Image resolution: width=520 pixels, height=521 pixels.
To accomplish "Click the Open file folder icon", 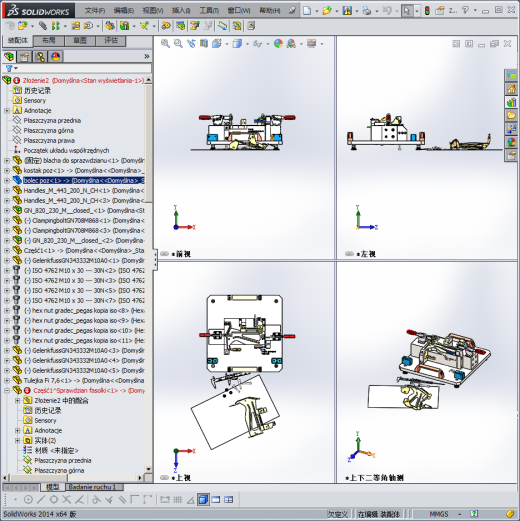I will 327,11.
